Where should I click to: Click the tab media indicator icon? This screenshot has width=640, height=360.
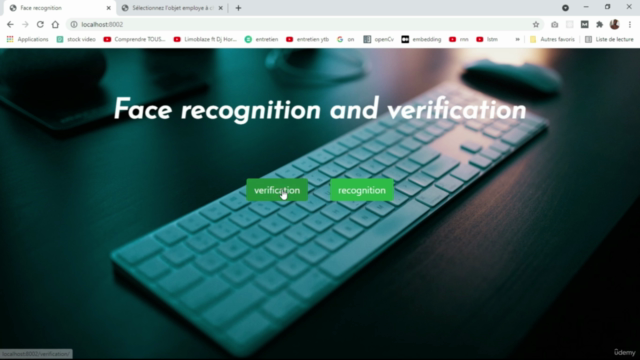(565, 8)
